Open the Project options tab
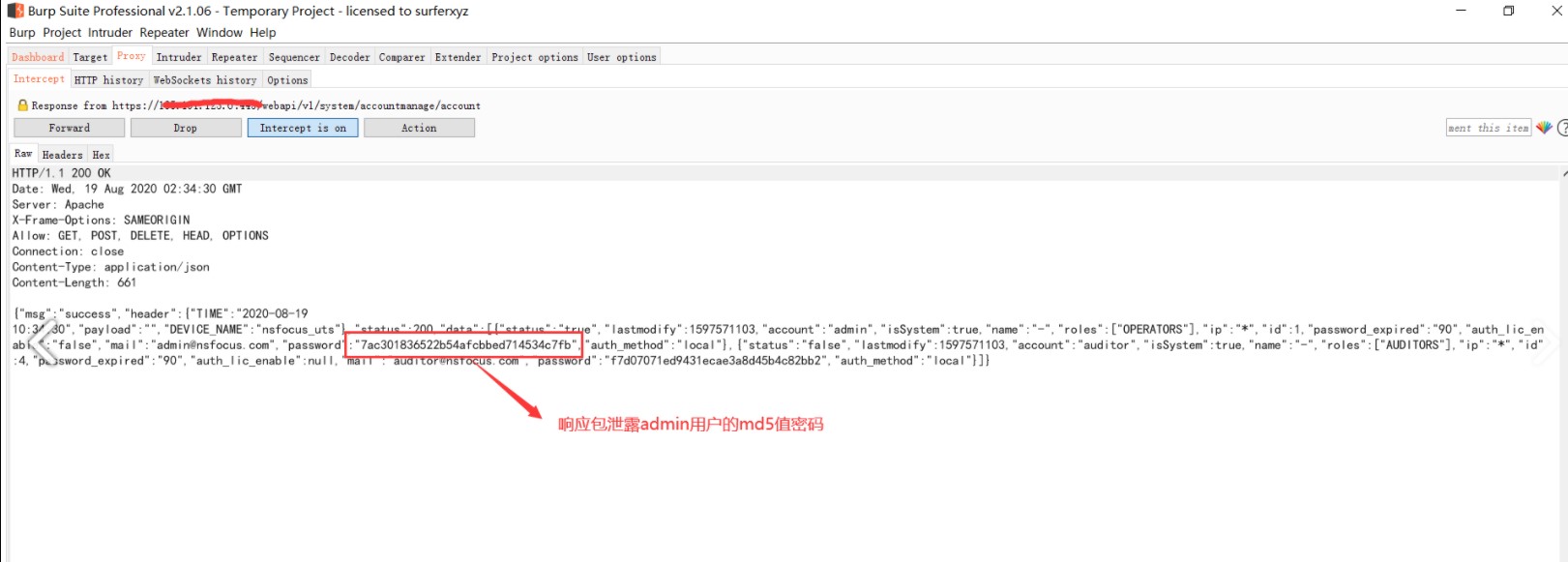Viewport: 1568px width, 562px height. 535,57
